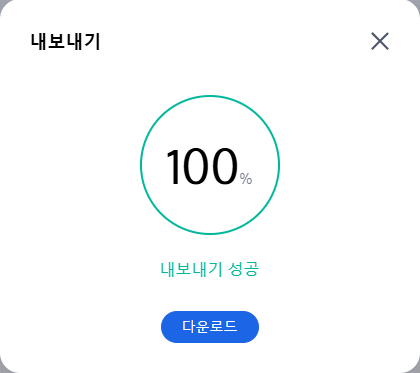Viewport: 420px width, 373px height.
Task: Click the bottom arc of the green ring
Action: (210, 234)
